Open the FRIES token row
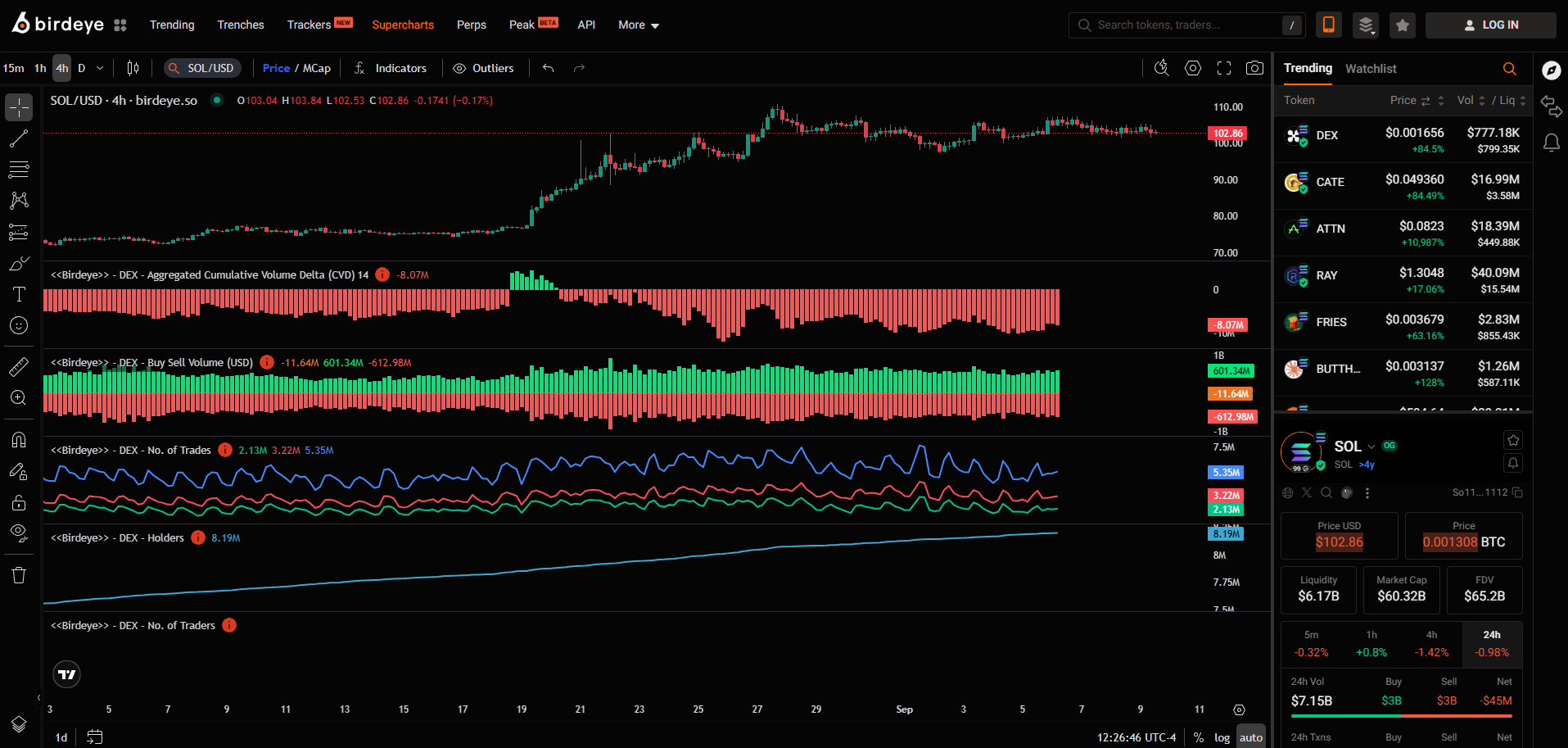Image resolution: width=1568 pixels, height=748 pixels. (x=1403, y=327)
